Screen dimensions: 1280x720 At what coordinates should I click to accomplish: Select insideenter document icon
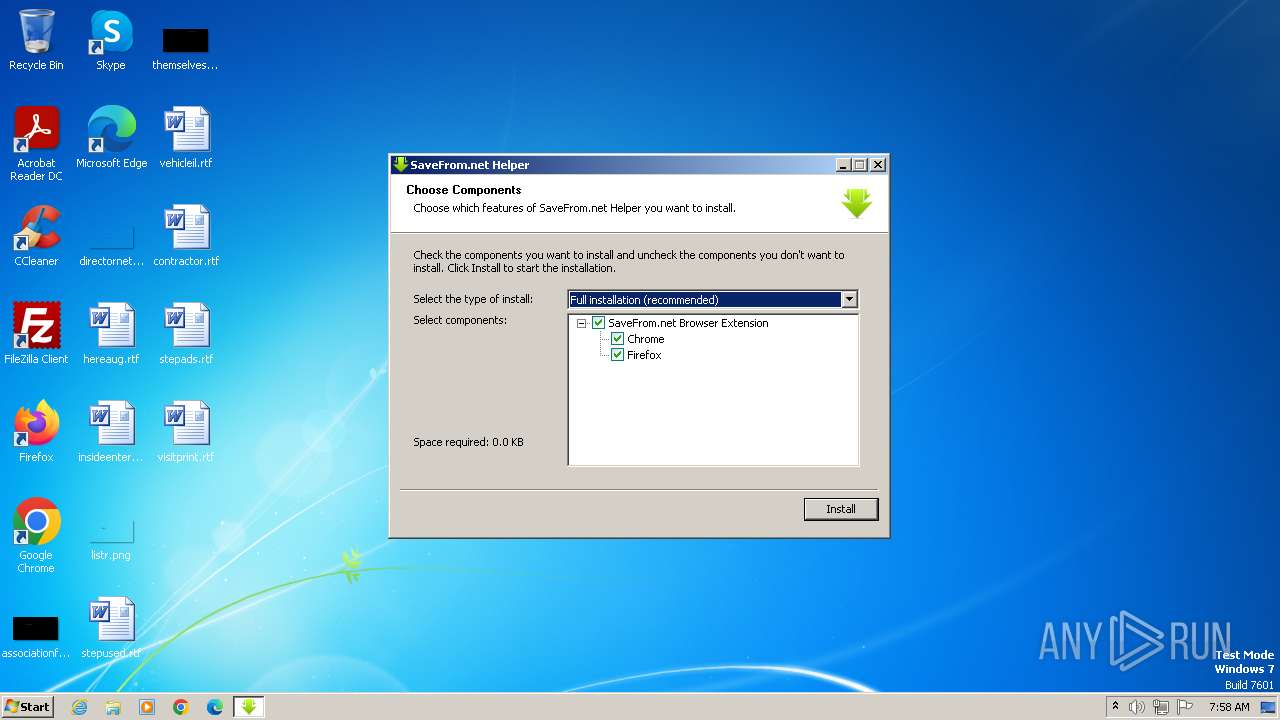[x=111, y=432]
